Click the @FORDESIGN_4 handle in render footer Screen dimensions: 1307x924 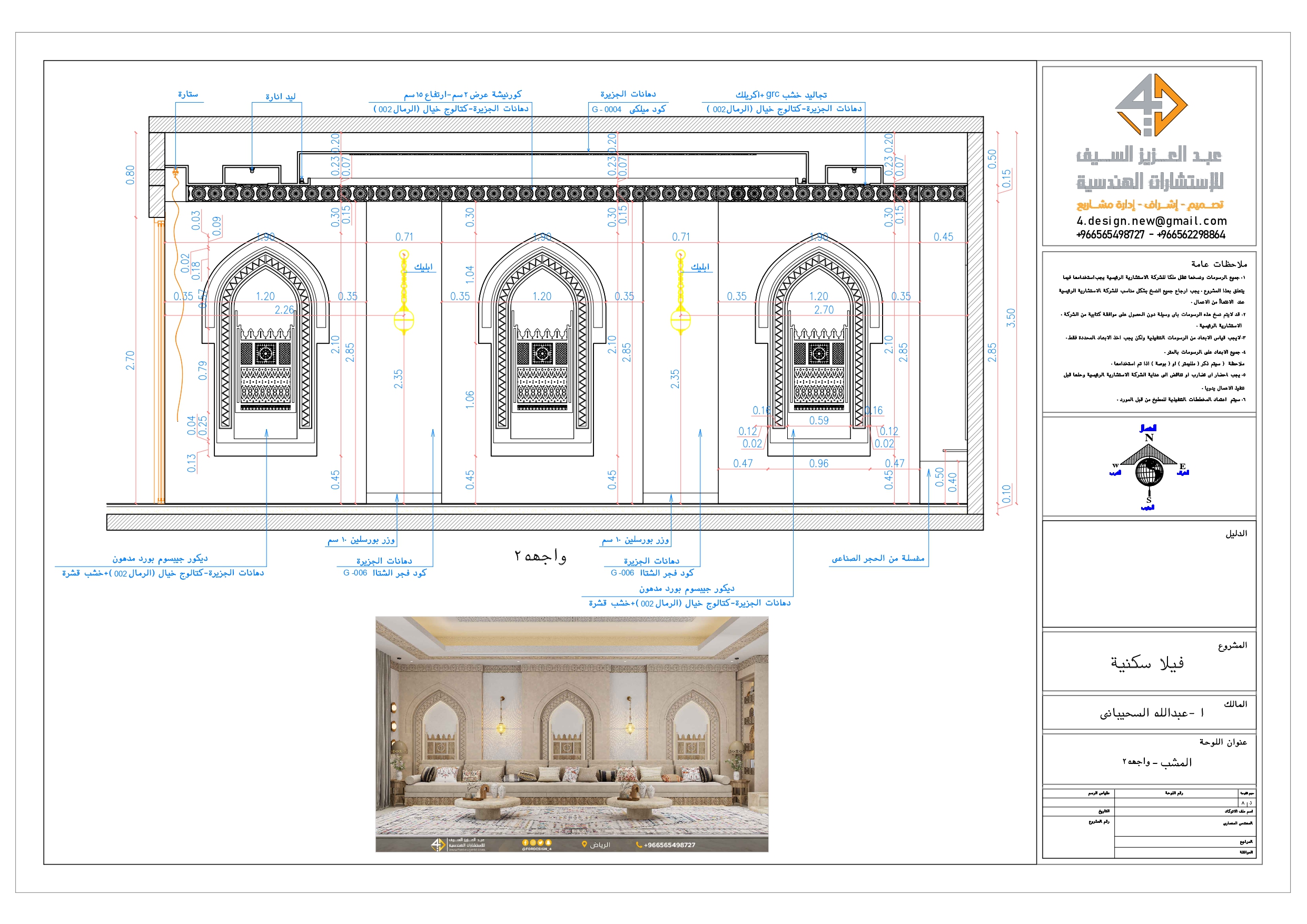(536, 849)
